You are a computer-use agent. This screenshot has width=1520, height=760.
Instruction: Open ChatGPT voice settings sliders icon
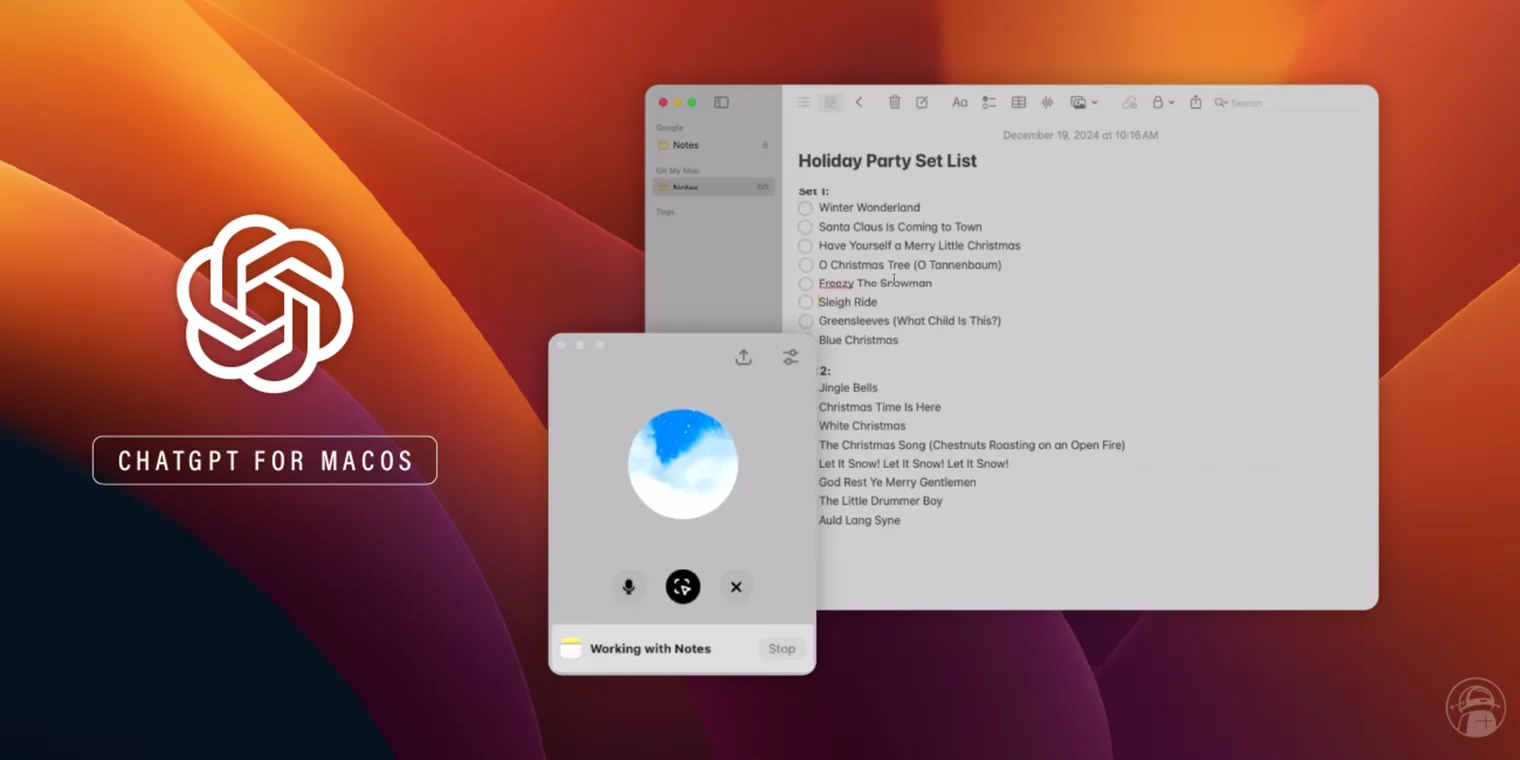point(790,357)
